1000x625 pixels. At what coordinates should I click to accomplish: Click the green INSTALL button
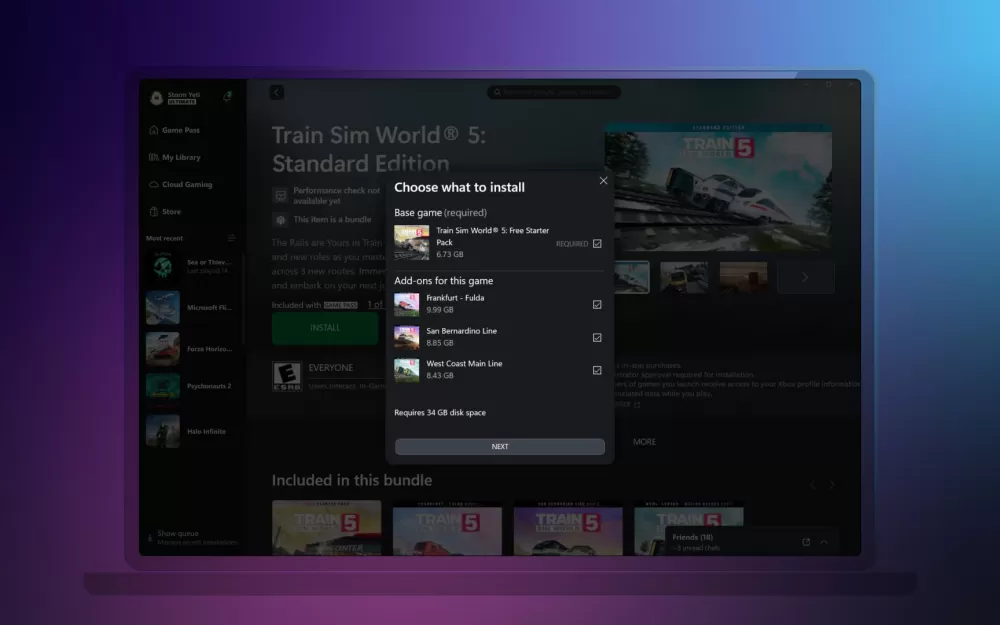(x=325, y=328)
